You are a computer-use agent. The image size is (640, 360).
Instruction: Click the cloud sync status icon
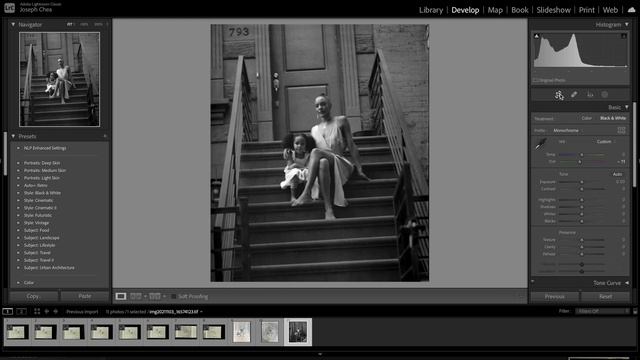631,10
